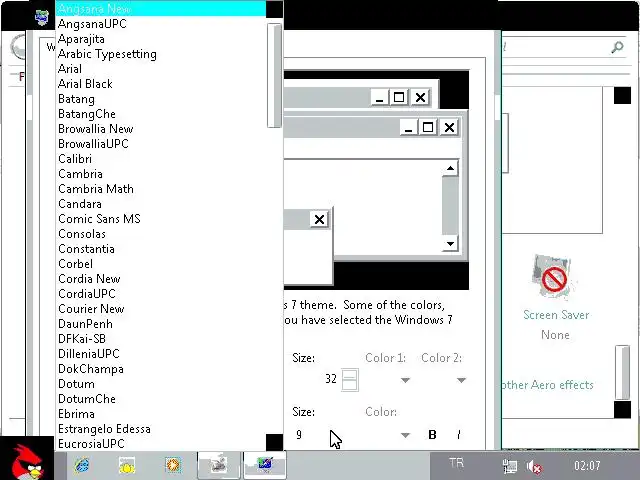Click the Screen Saver icon

[x=552, y=278]
